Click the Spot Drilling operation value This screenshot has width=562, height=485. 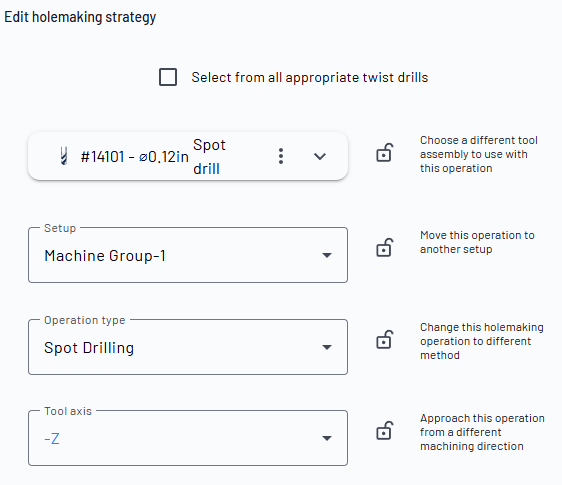click(x=89, y=348)
